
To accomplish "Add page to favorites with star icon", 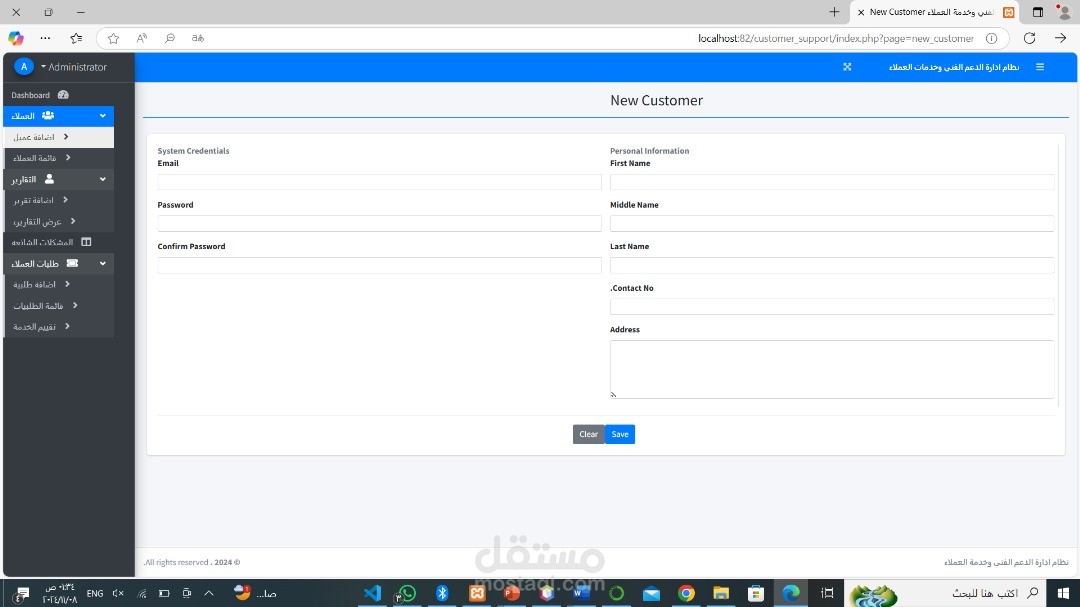I will [x=114, y=39].
